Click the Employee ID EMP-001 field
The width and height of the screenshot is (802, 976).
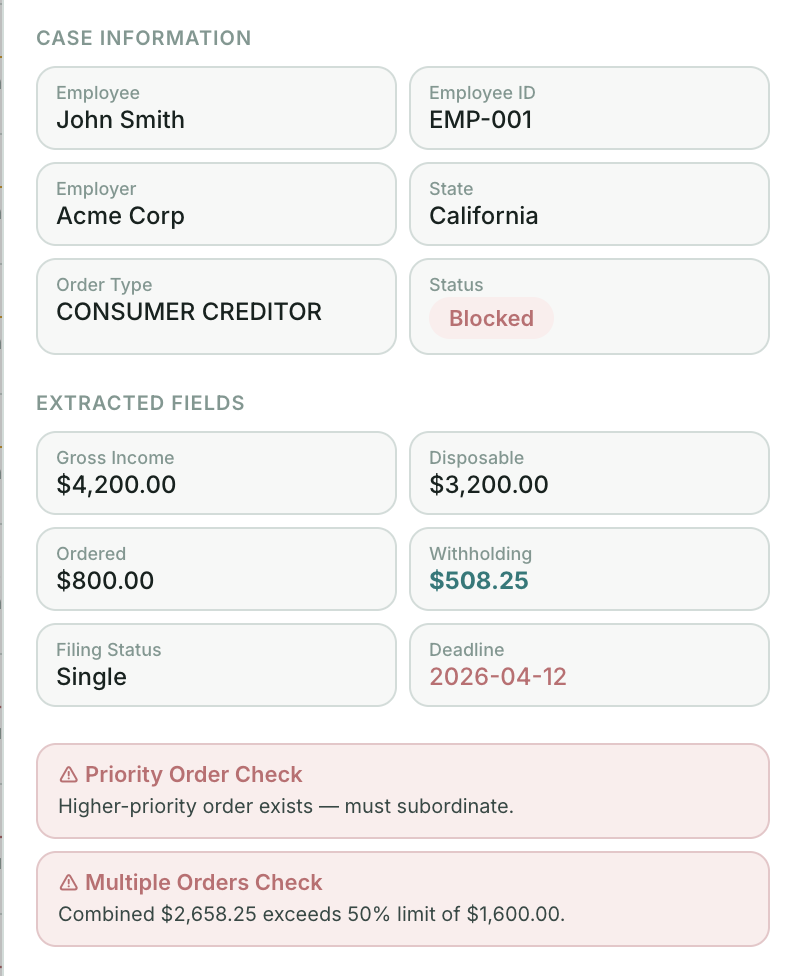tap(589, 108)
